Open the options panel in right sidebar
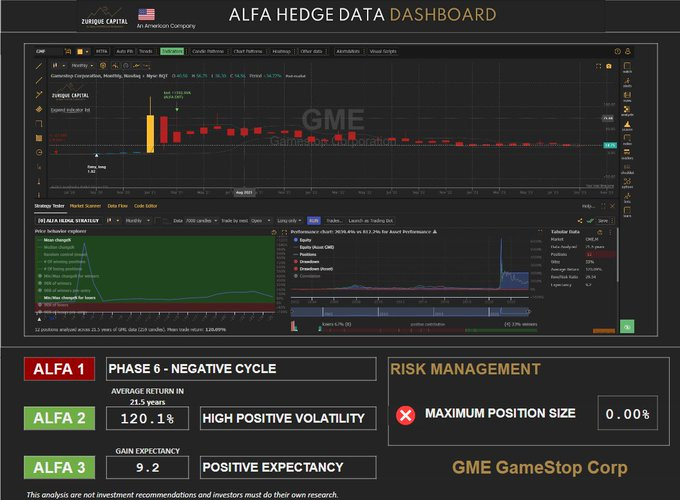This screenshot has height=500, width=680. [x=627, y=183]
